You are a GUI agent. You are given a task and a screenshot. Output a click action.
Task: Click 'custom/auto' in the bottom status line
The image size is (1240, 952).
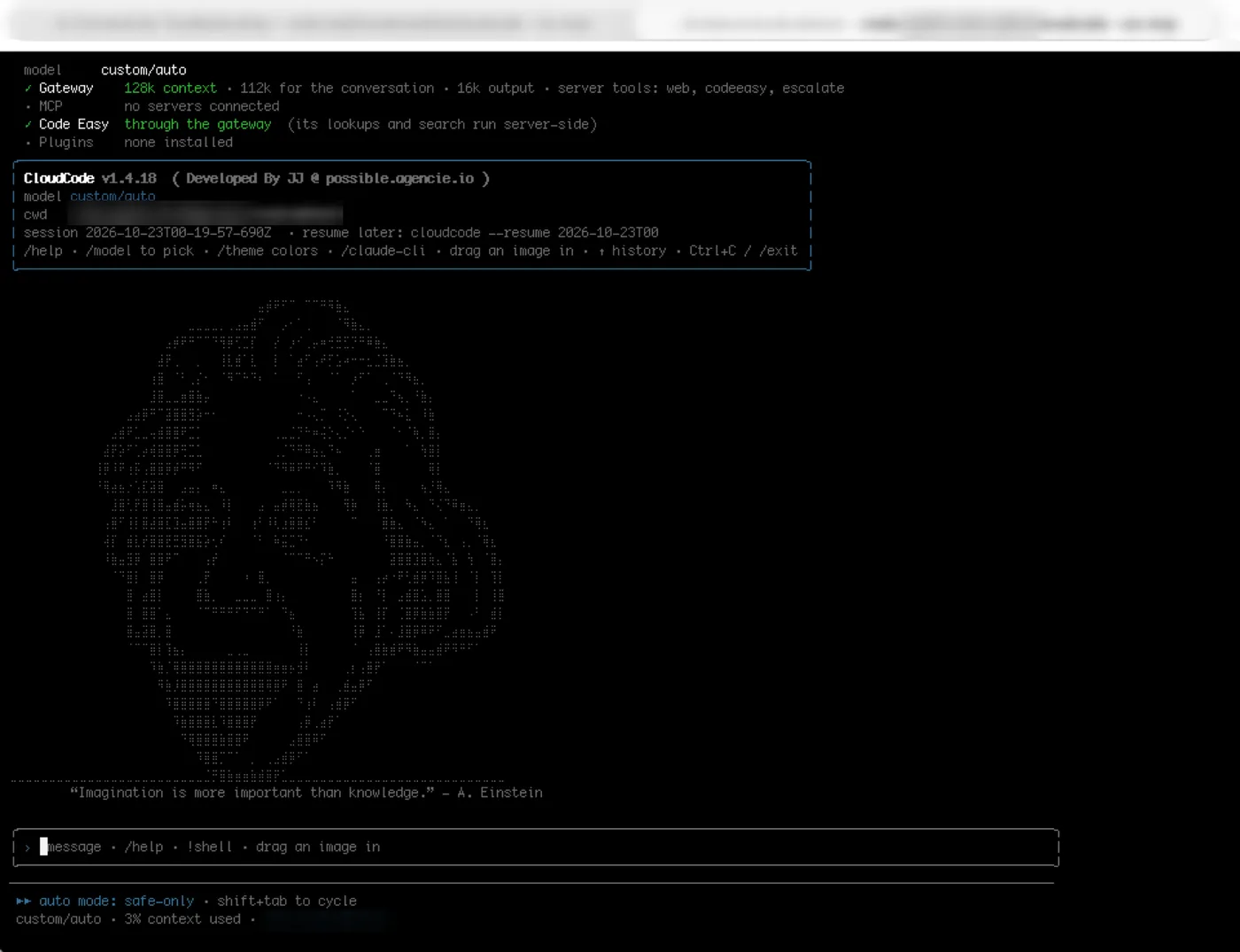[x=58, y=919]
